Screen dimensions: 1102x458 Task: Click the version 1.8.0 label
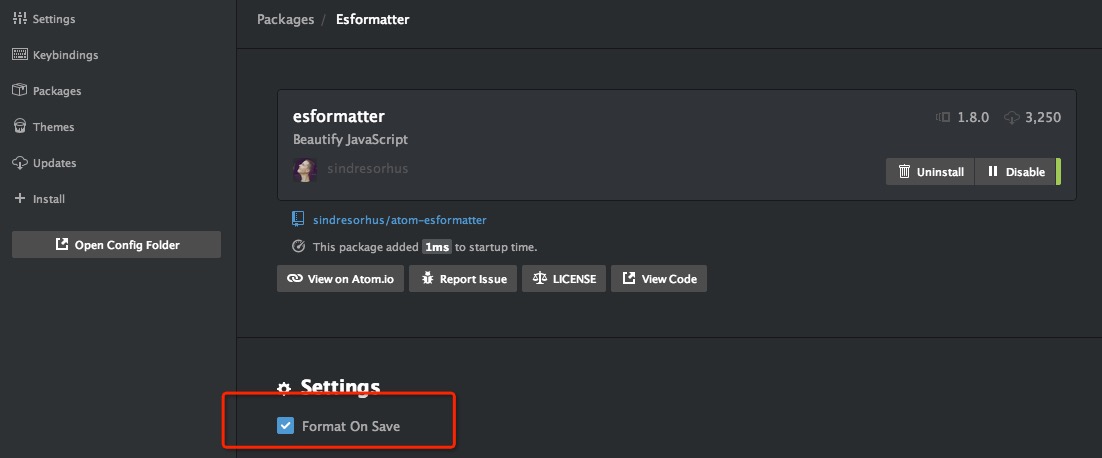point(973,117)
